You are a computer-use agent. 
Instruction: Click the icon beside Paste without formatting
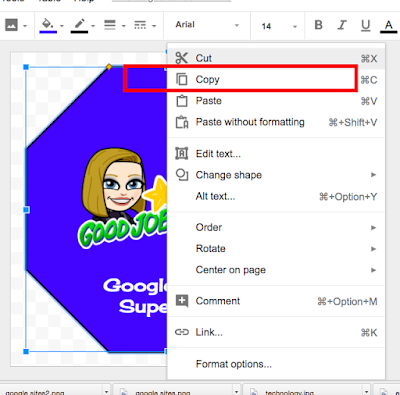[182, 122]
